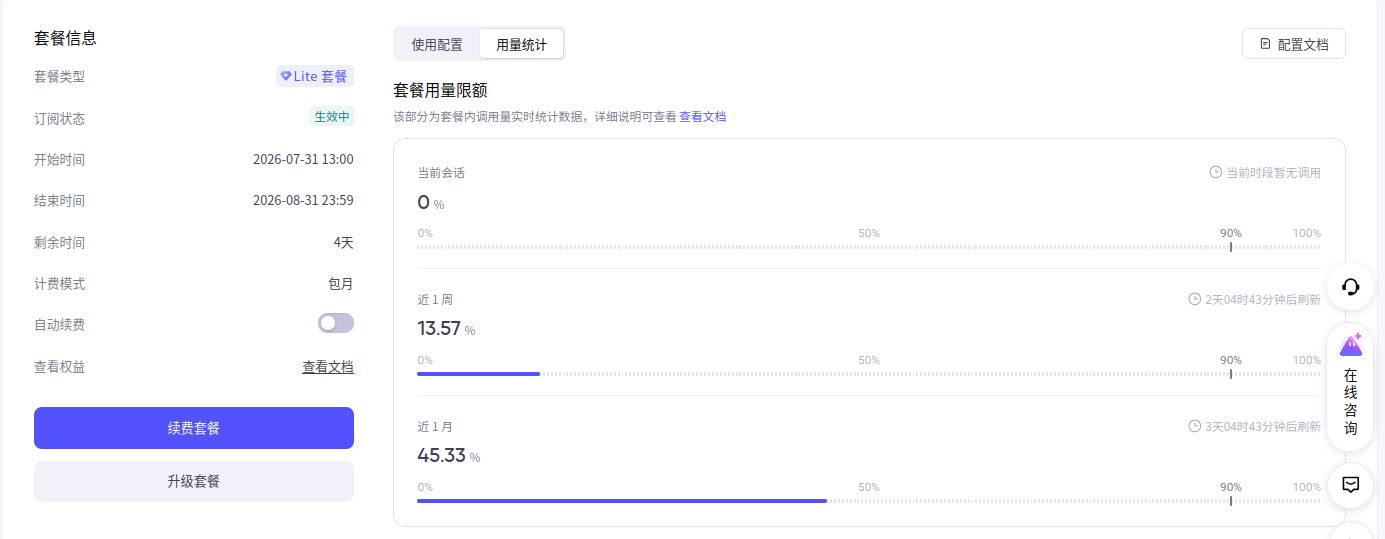The height and width of the screenshot is (539, 1385).
Task: Open 查看文档 link next to 查看权益
Action: [x=328, y=367]
